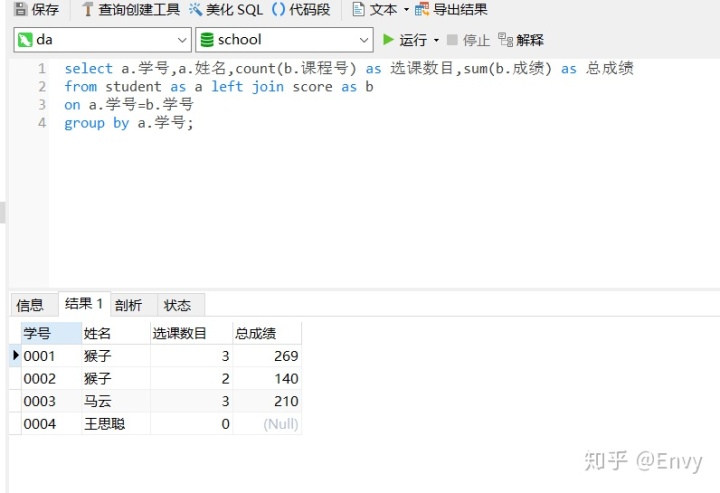Click the course count cell 0
The height and width of the screenshot is (493, 720).
(191, 423)
